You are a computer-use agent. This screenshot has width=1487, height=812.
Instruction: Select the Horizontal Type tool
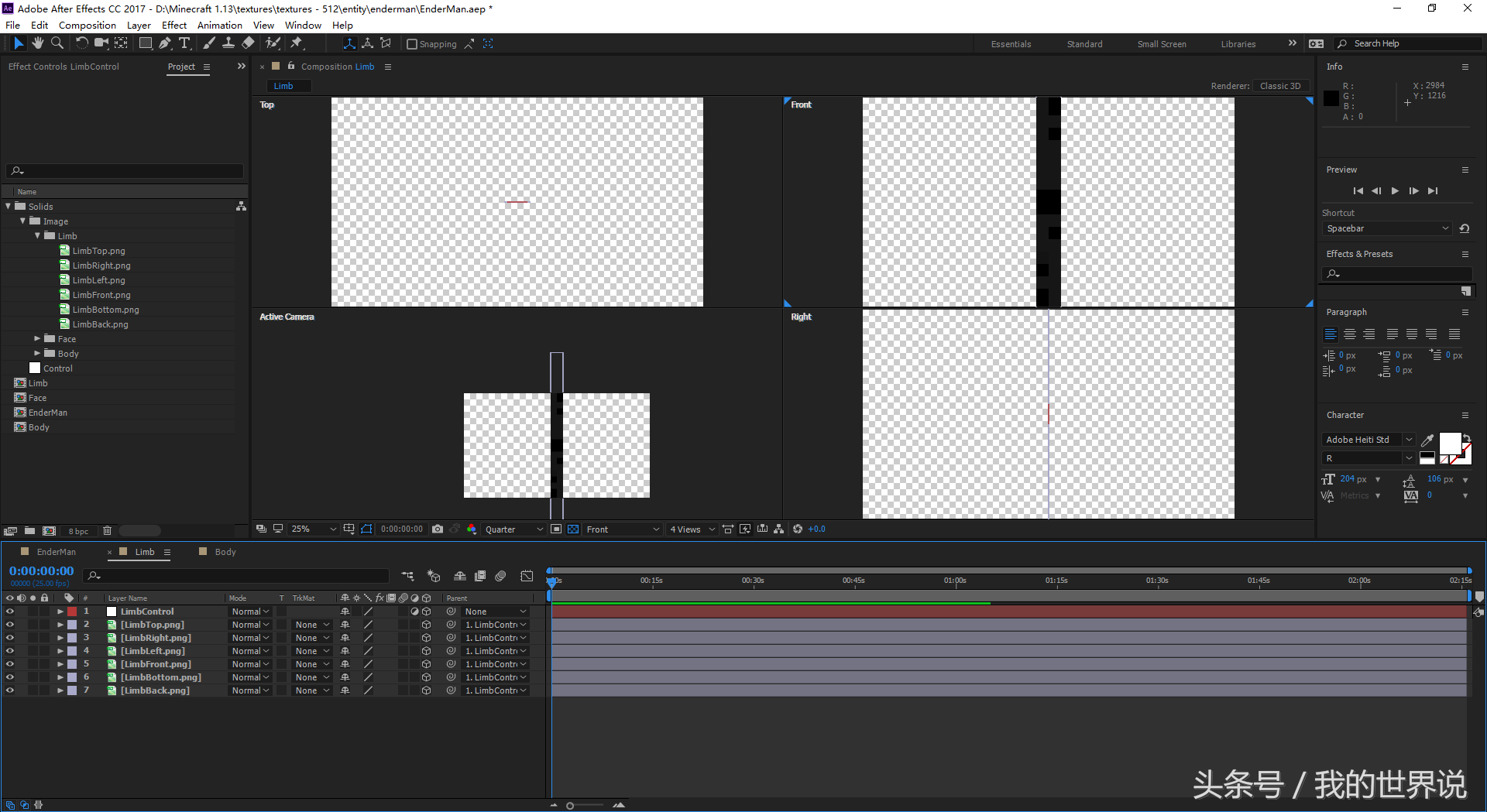tap(184, 43)
